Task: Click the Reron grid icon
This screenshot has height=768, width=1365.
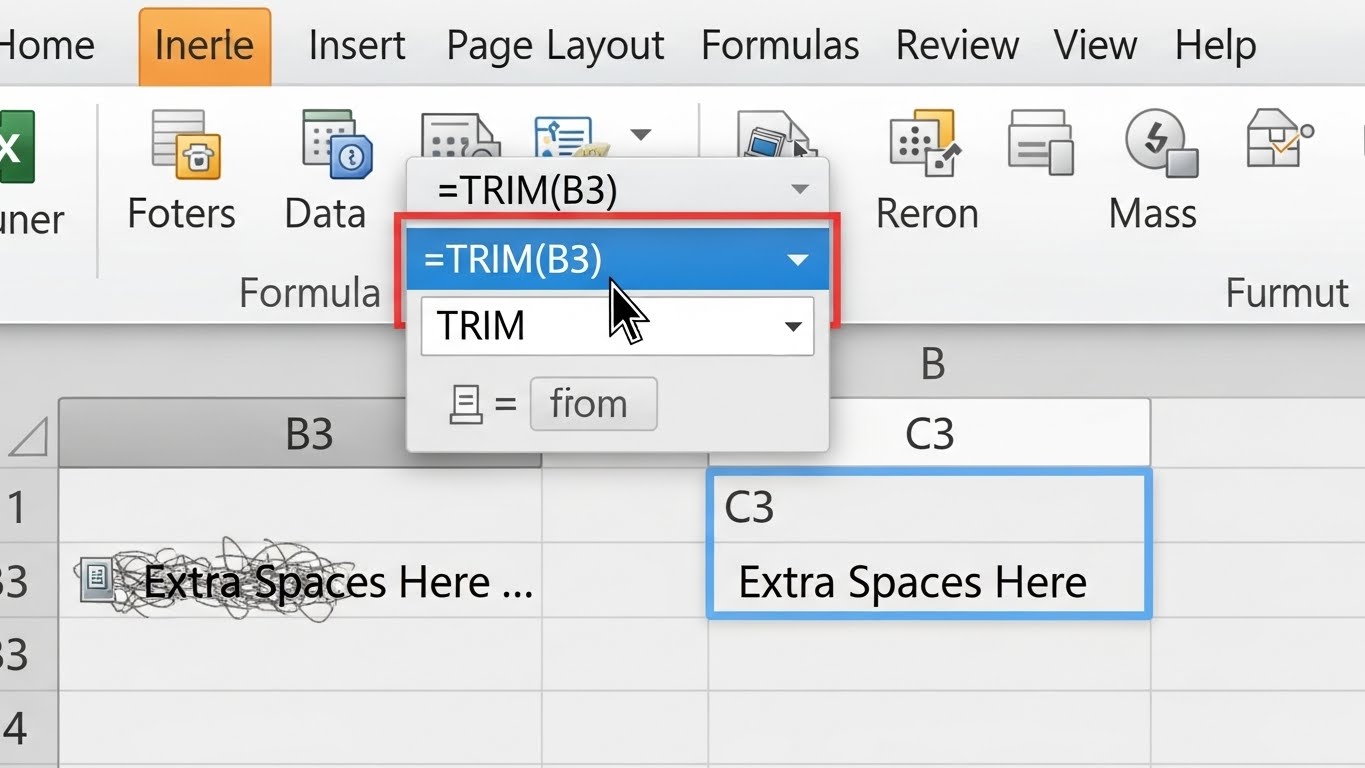Action: (x=924, y=143)
